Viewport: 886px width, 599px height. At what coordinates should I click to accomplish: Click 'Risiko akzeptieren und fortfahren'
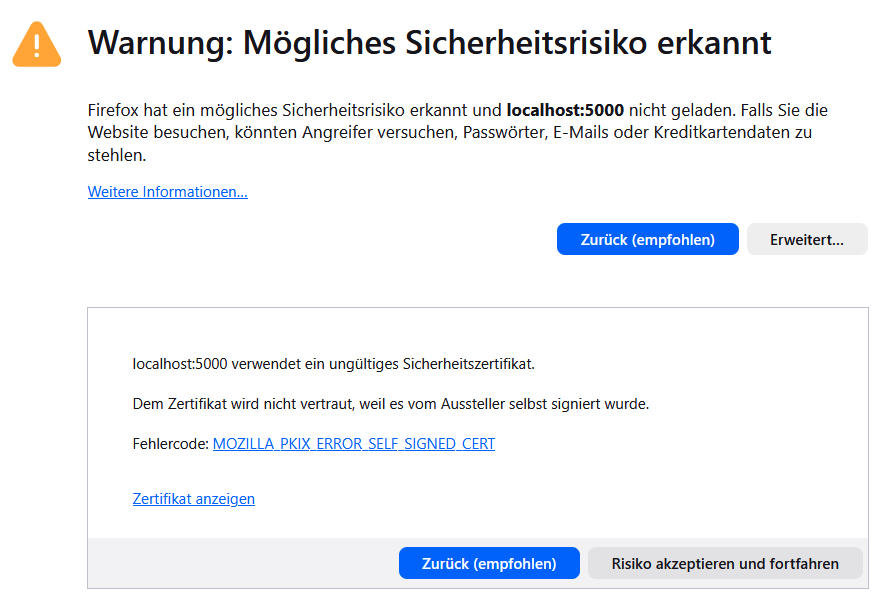(725, 563)
